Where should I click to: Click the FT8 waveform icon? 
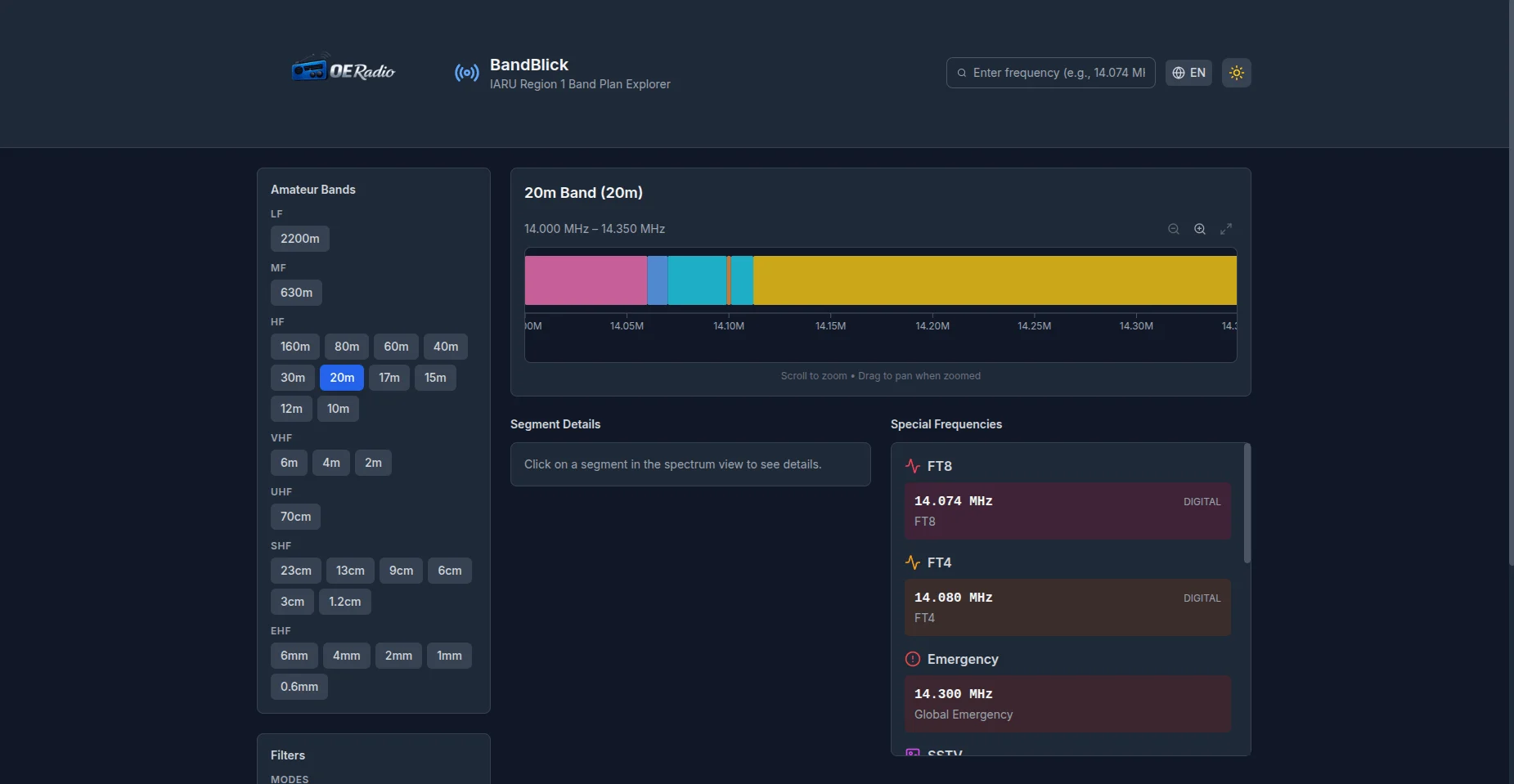[913, 466]
